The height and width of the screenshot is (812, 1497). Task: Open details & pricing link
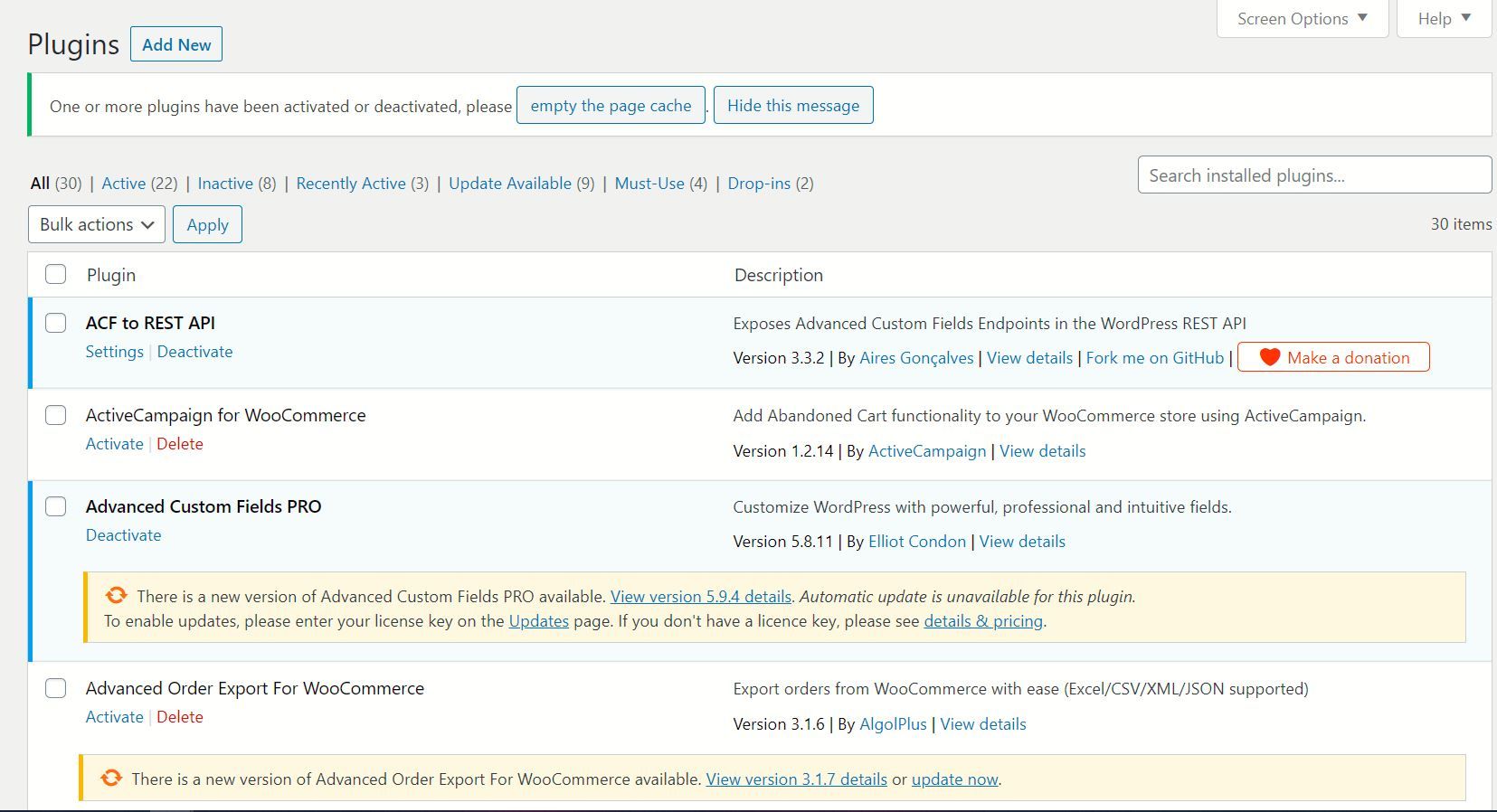983,620
